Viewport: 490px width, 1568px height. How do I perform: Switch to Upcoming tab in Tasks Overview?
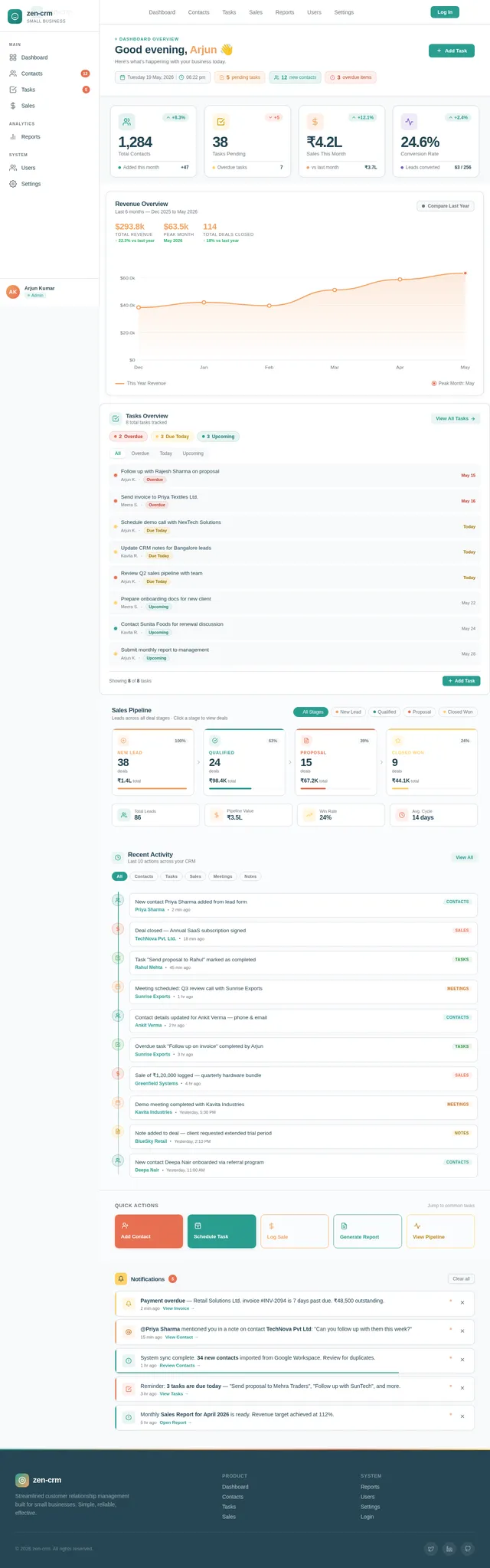tap(193, 453)
